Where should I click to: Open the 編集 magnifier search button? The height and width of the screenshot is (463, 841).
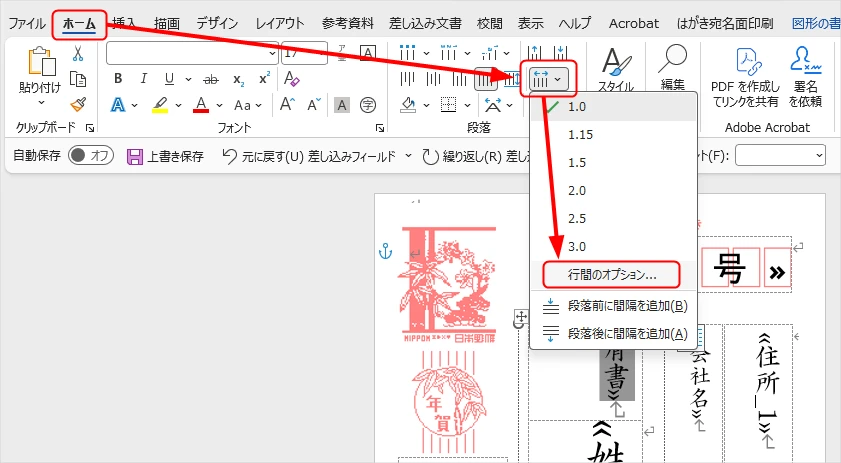pos(673,66)
